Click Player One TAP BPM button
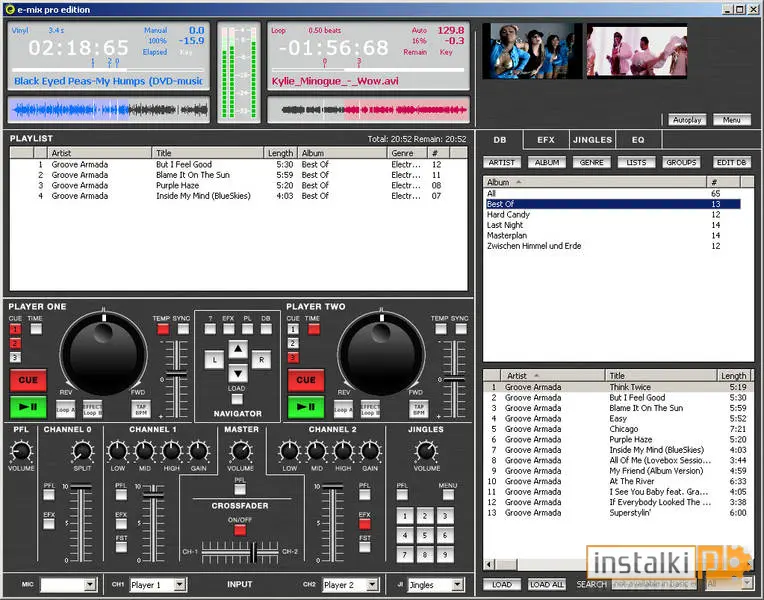 tap(141, 409)
